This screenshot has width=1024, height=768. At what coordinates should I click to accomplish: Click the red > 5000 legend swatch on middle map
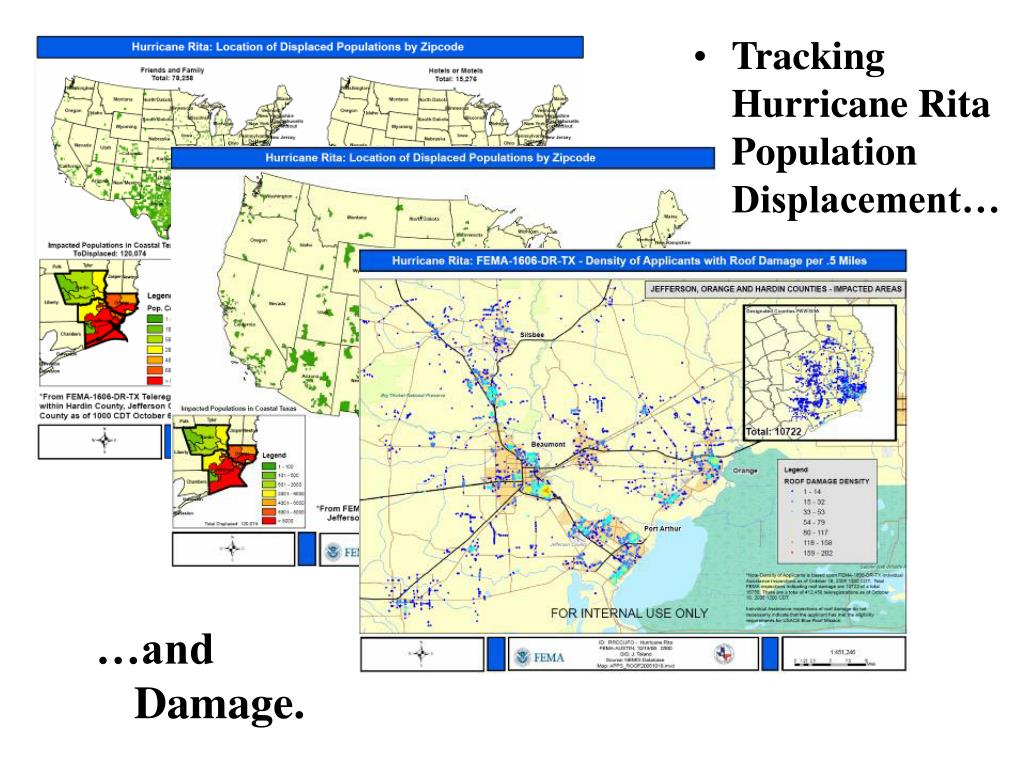coord(268,520)
